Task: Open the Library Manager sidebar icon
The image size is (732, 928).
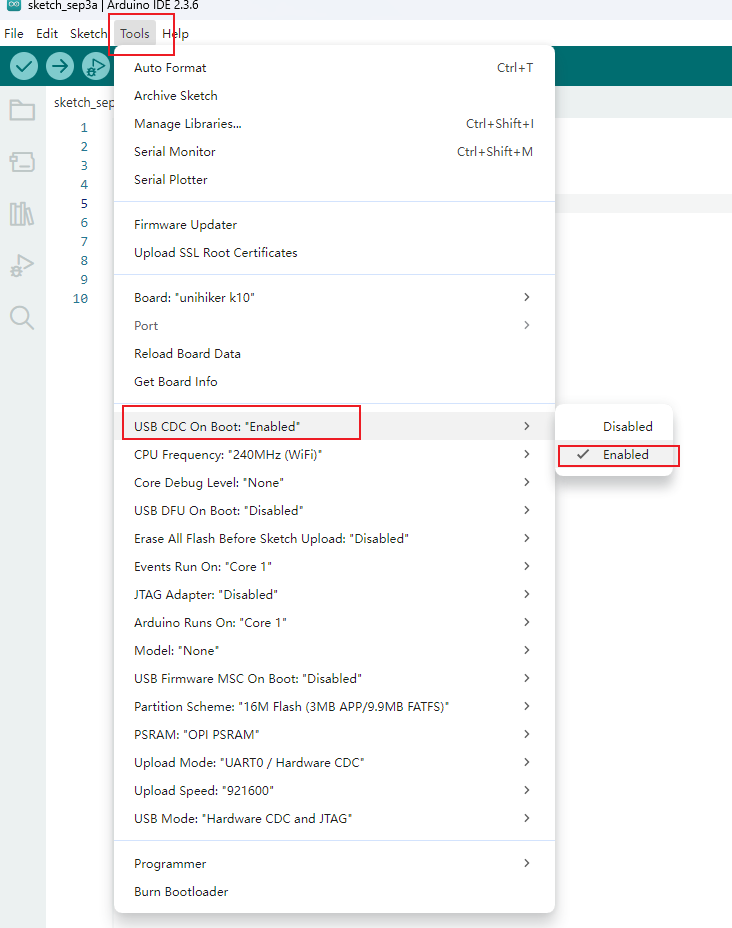Action: point(22,214)
